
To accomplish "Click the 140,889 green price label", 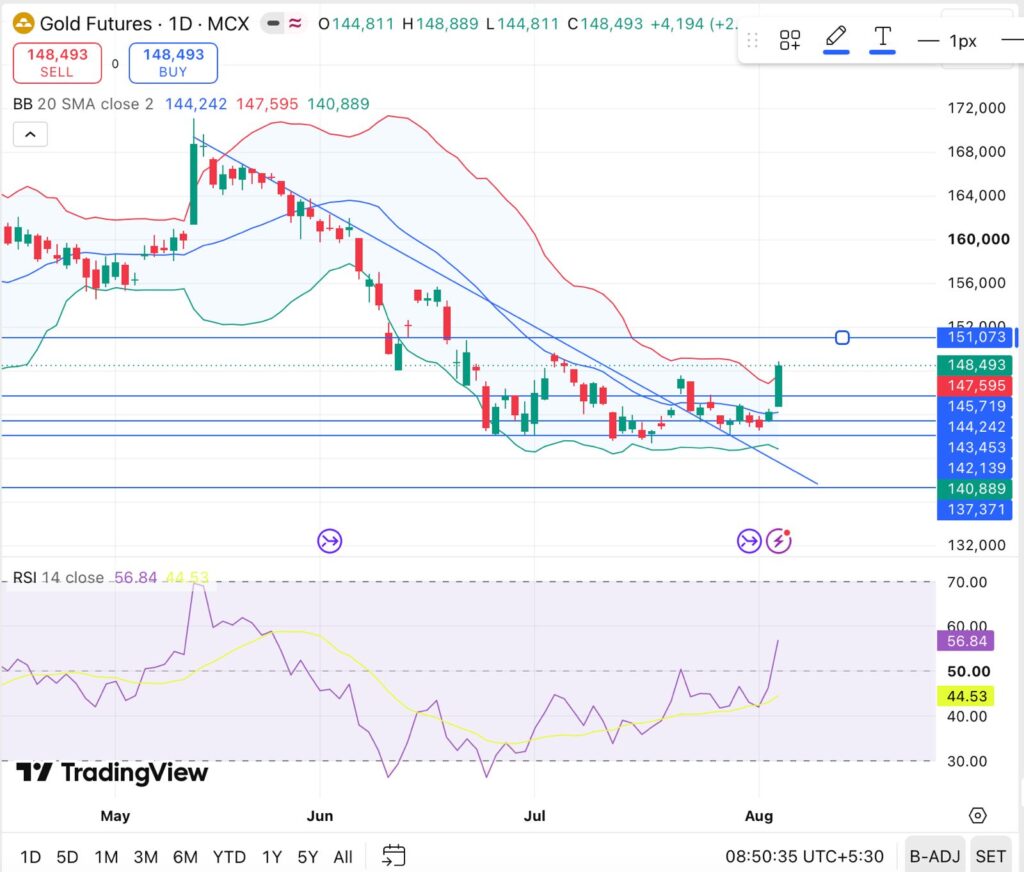I will tap(976, 489).
